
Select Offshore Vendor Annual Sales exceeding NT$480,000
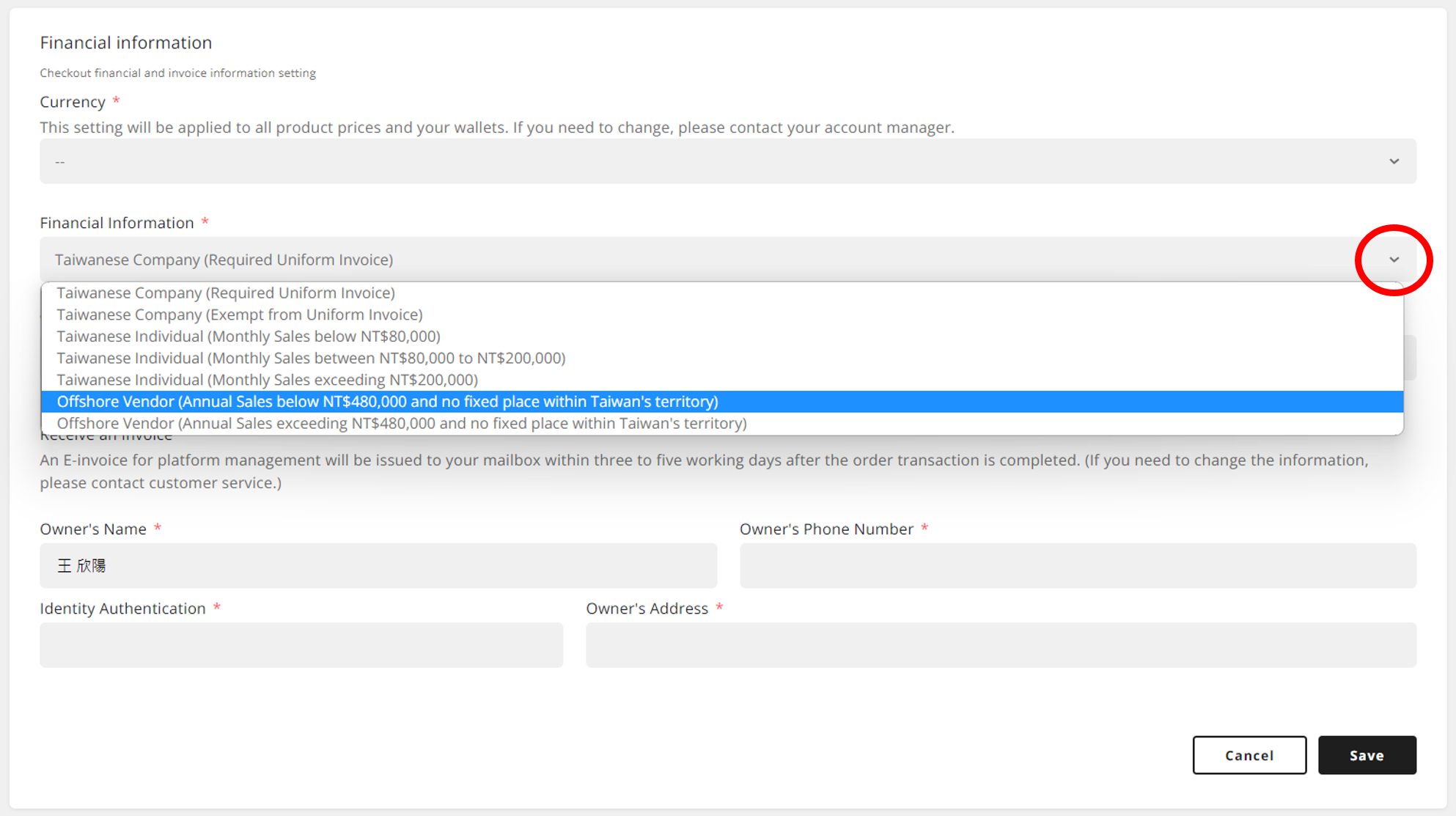[402, 423]
